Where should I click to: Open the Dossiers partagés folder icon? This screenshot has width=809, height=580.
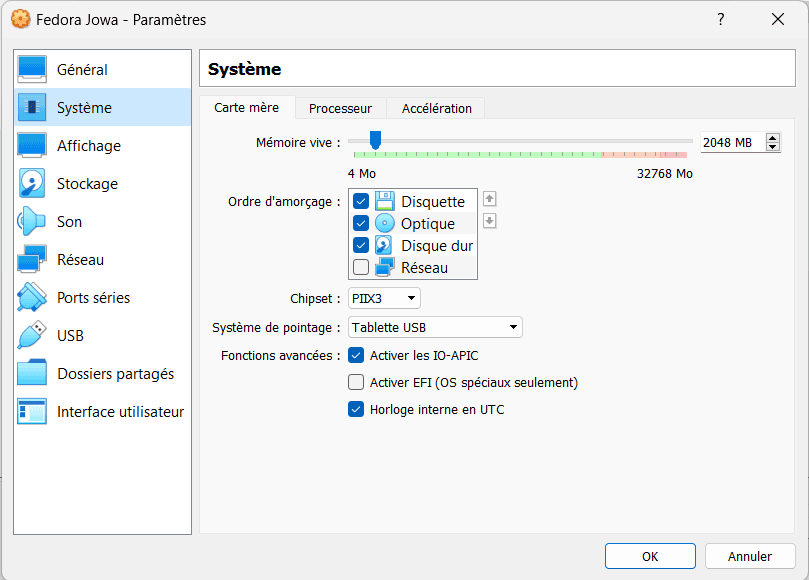coord(32,373)
